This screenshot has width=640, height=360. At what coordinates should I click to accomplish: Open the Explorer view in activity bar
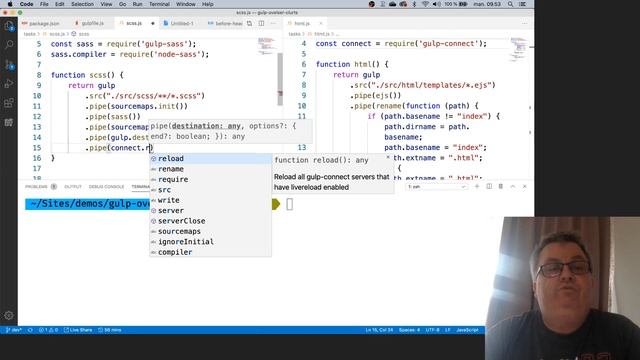pos(9,27)
